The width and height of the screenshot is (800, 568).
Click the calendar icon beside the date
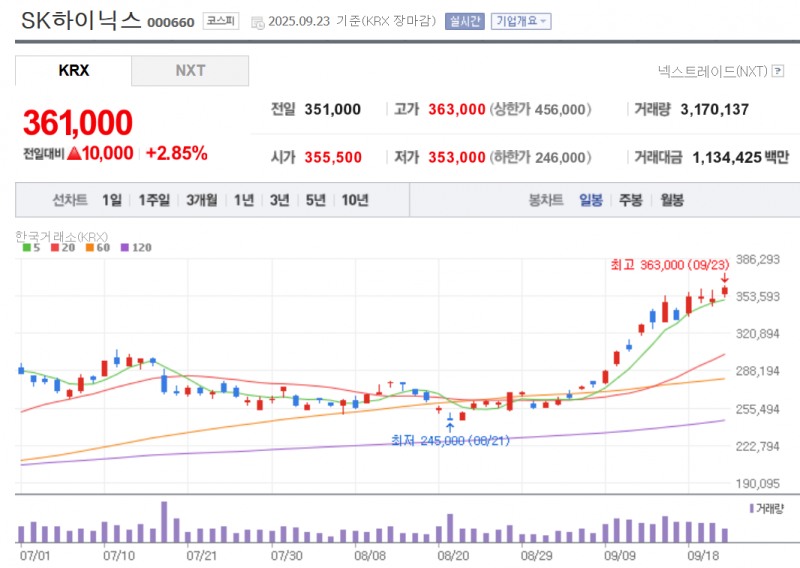(258, 22)
